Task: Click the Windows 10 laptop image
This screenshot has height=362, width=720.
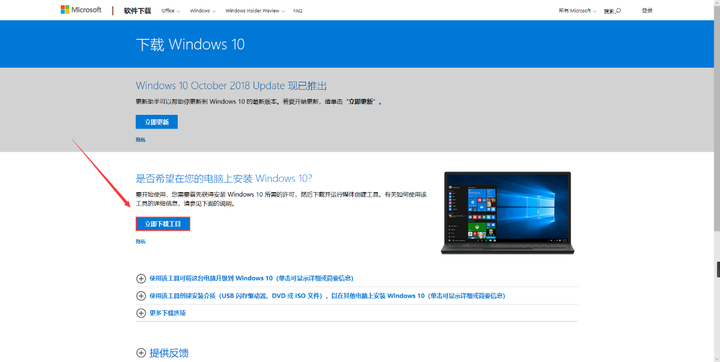Action: [x=507, y=213]
